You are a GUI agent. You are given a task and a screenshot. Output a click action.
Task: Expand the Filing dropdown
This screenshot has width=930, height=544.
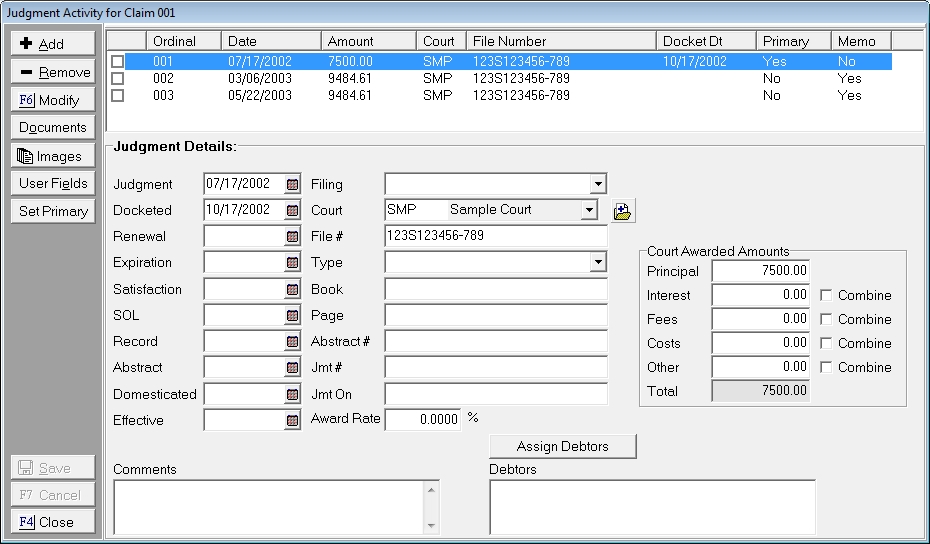pos(597,184)
